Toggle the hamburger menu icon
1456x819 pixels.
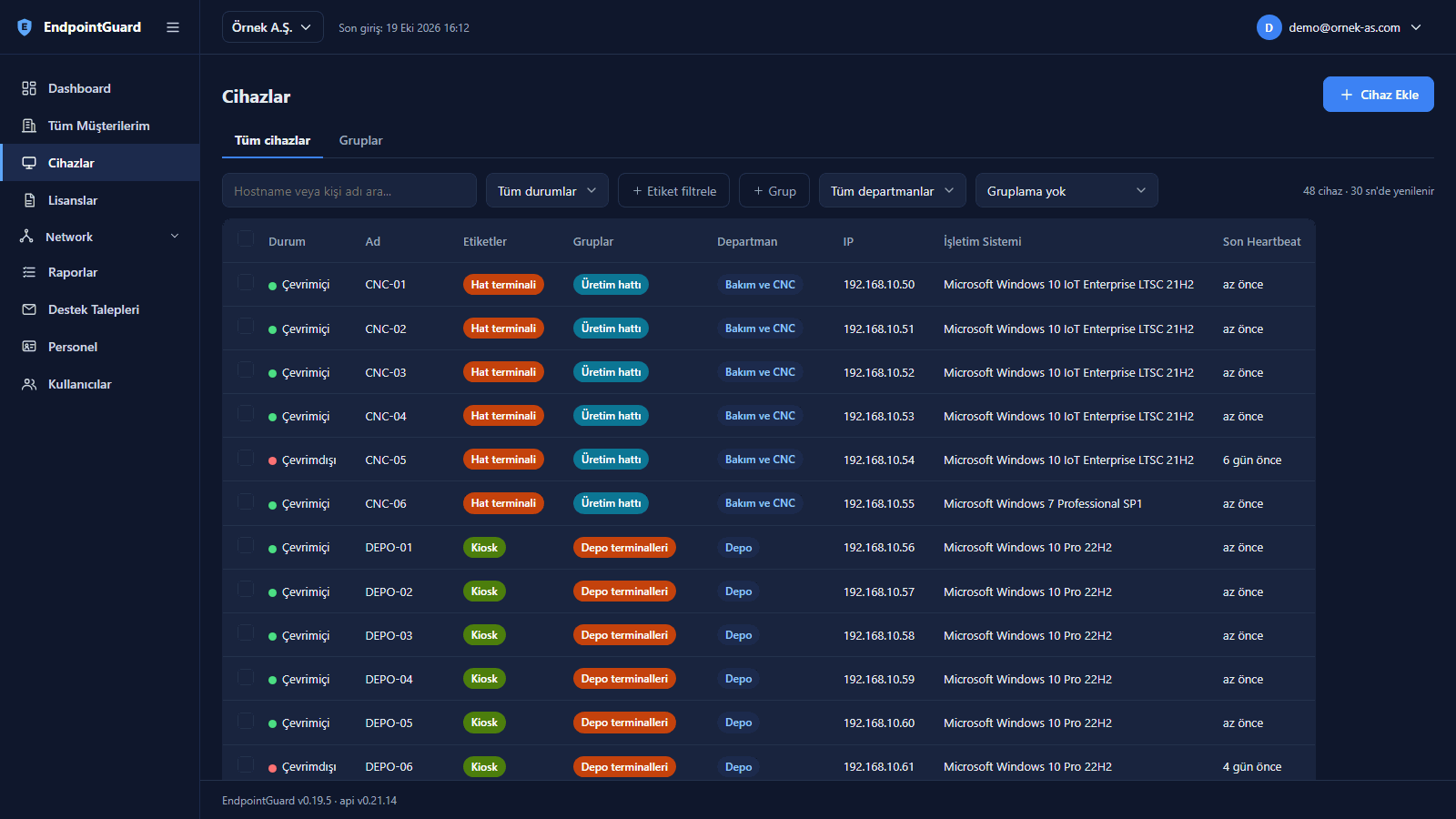173,27
